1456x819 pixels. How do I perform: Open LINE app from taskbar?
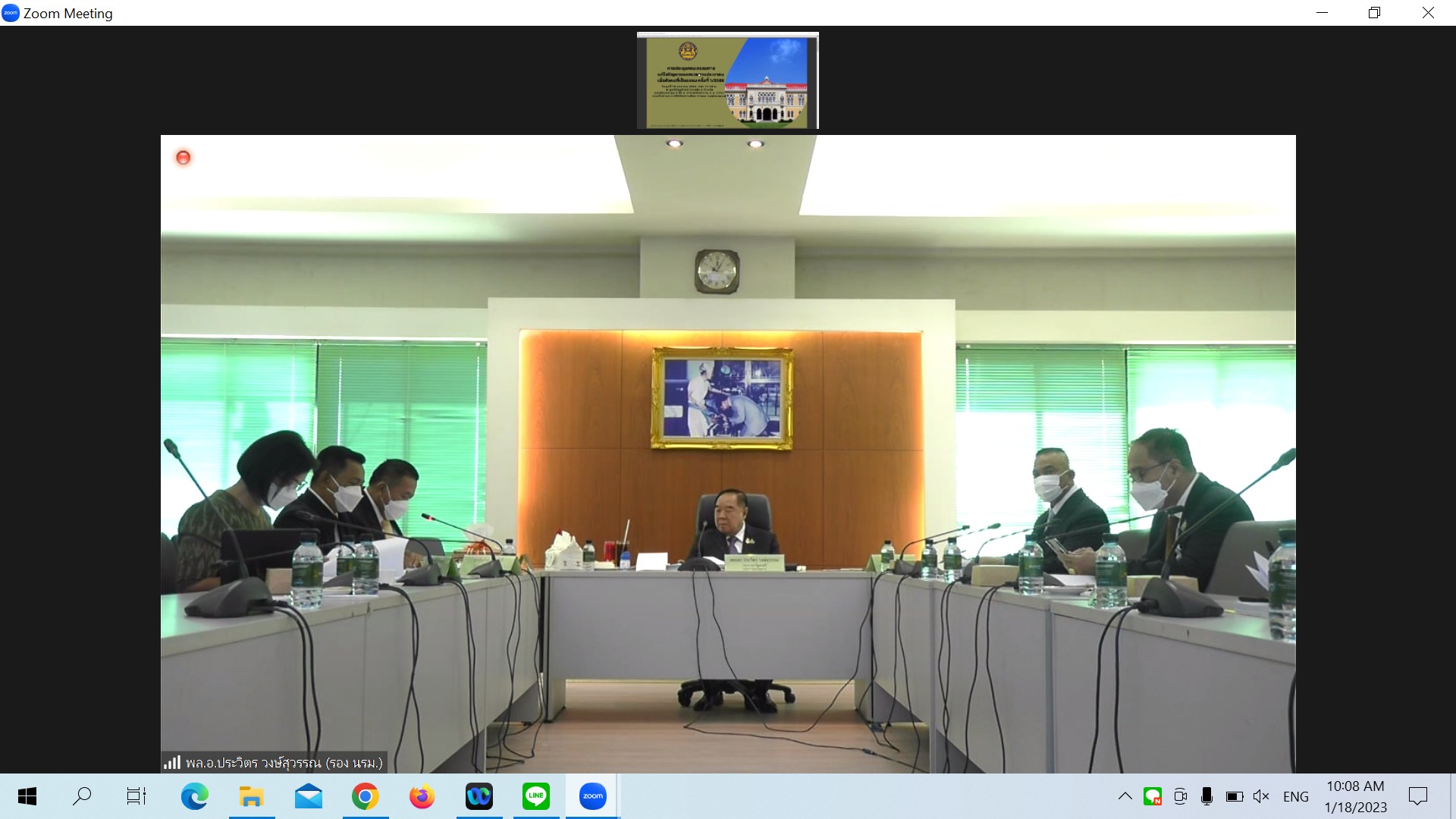coord(535,796)
